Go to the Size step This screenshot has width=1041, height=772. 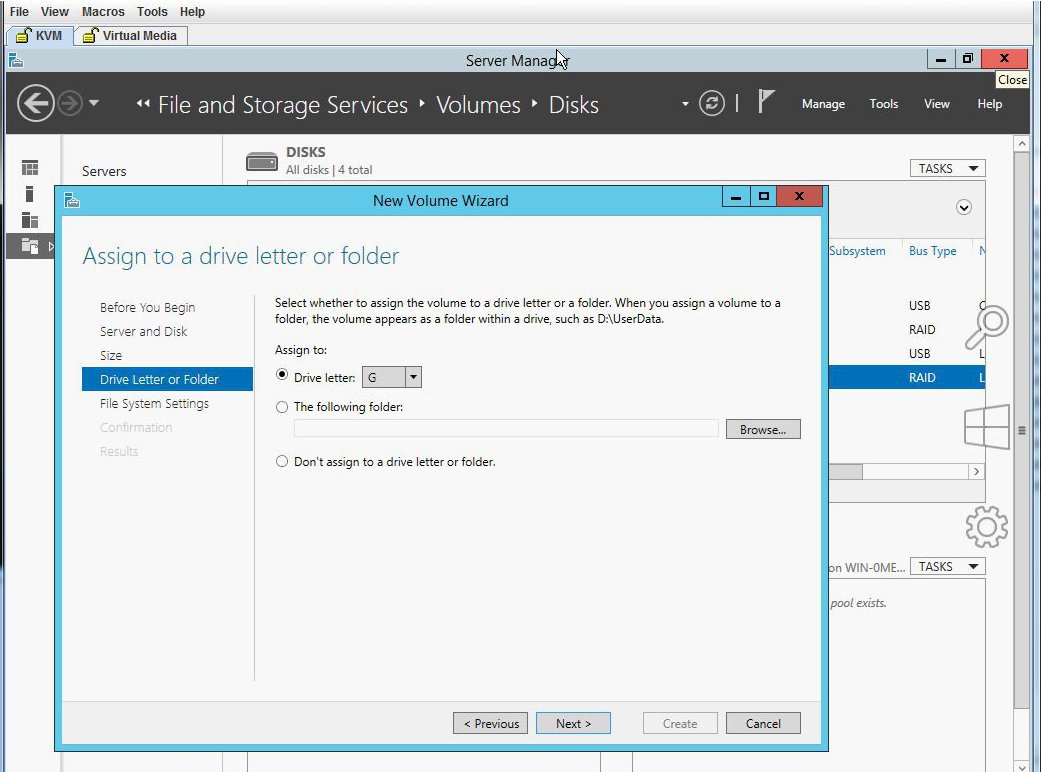coord(111,355)
